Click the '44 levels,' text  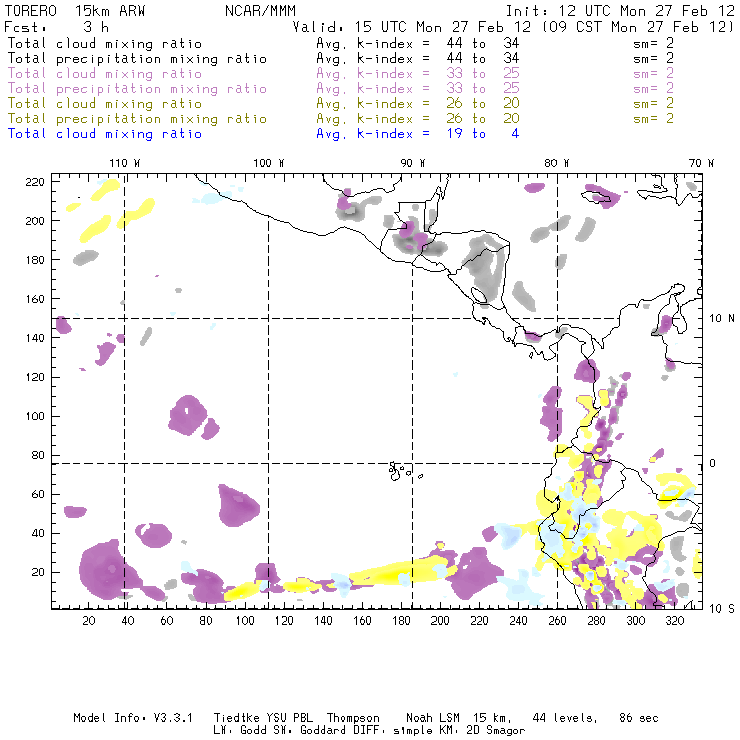[x=565, y=718]
